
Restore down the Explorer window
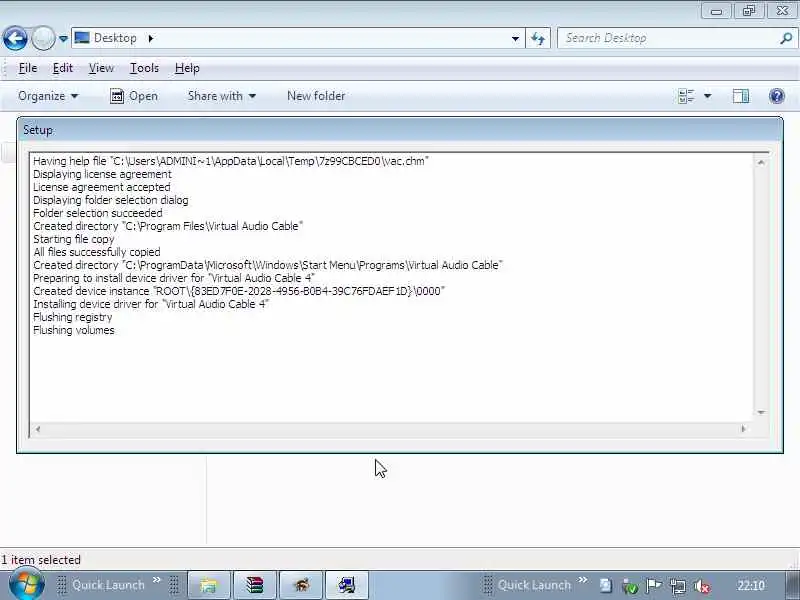point(748,11)
